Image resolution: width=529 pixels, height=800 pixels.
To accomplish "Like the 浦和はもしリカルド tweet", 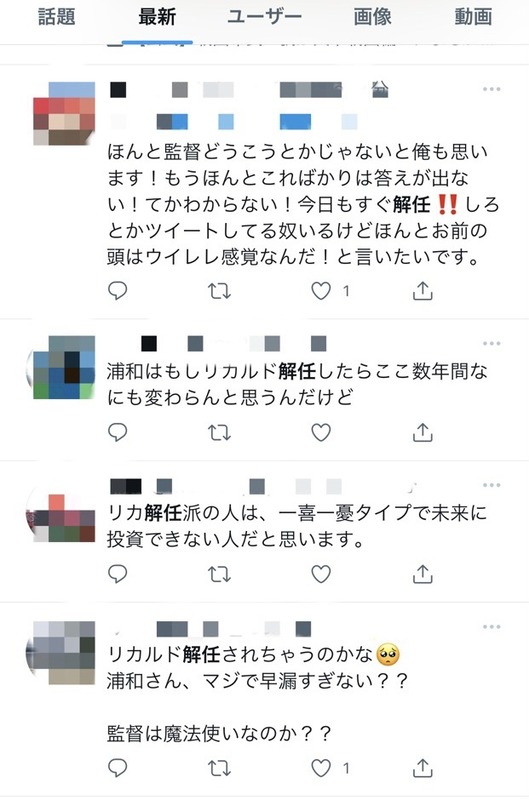I will (x=321, y=433).
